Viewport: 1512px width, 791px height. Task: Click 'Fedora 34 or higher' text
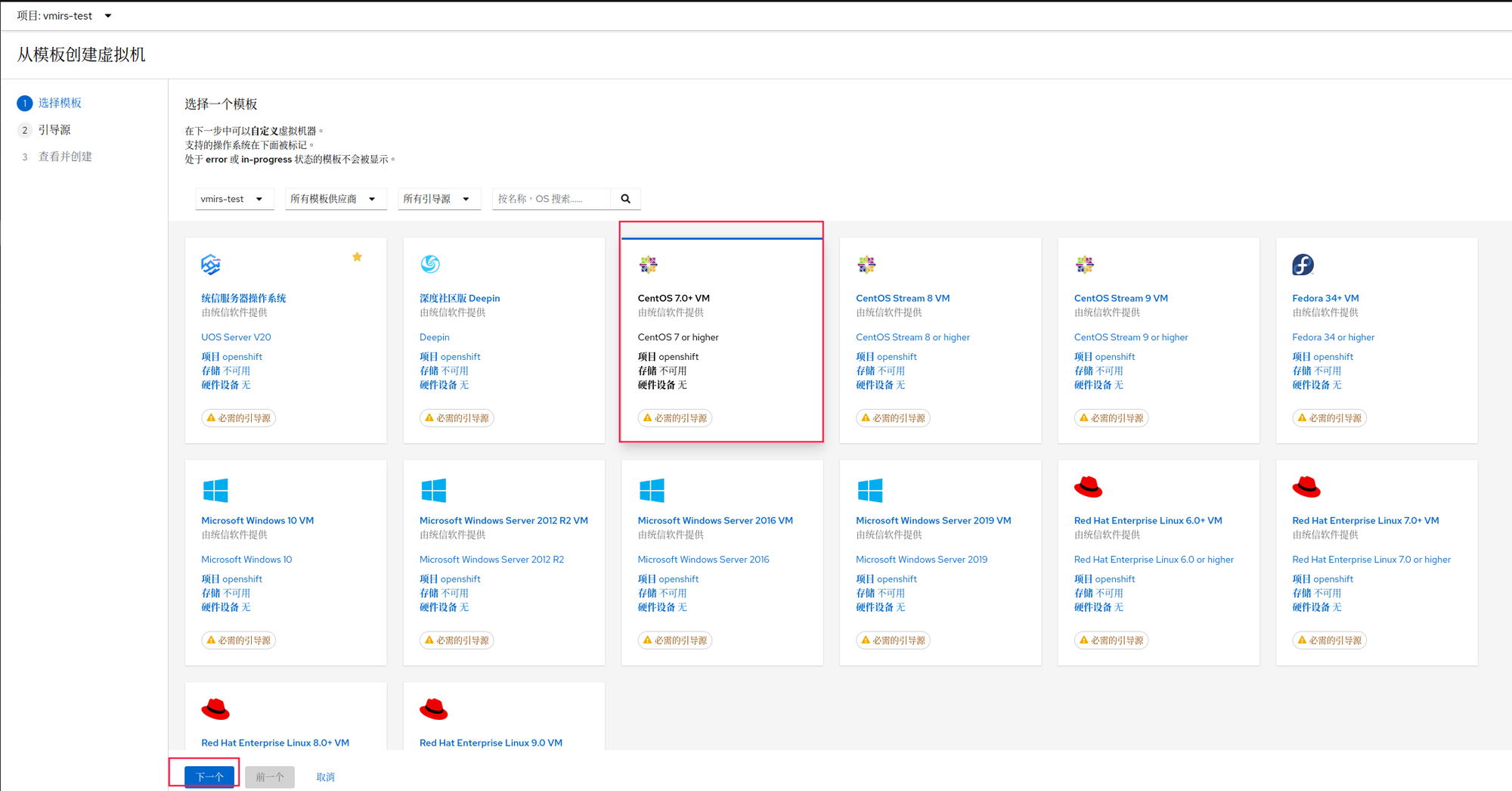point(1333,337)
